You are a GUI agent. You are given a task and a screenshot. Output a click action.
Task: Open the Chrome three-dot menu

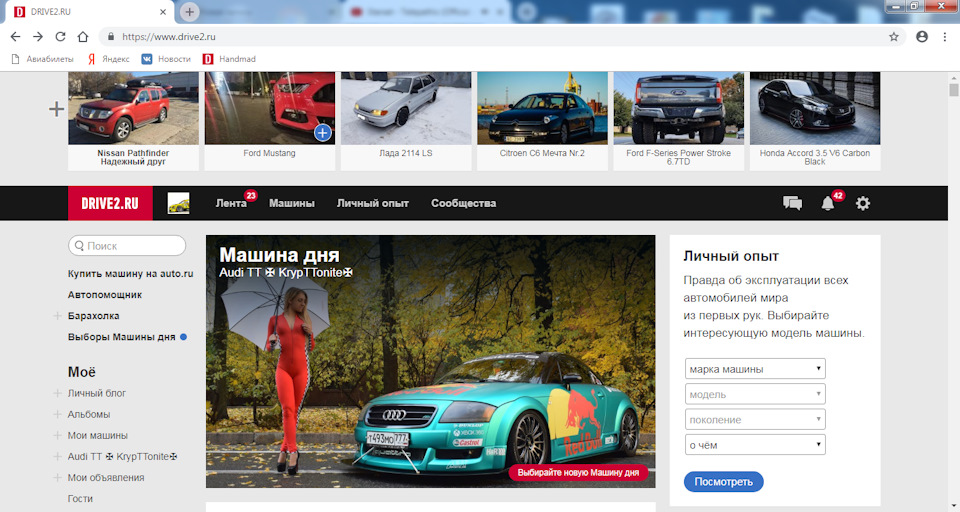[945, 37]
